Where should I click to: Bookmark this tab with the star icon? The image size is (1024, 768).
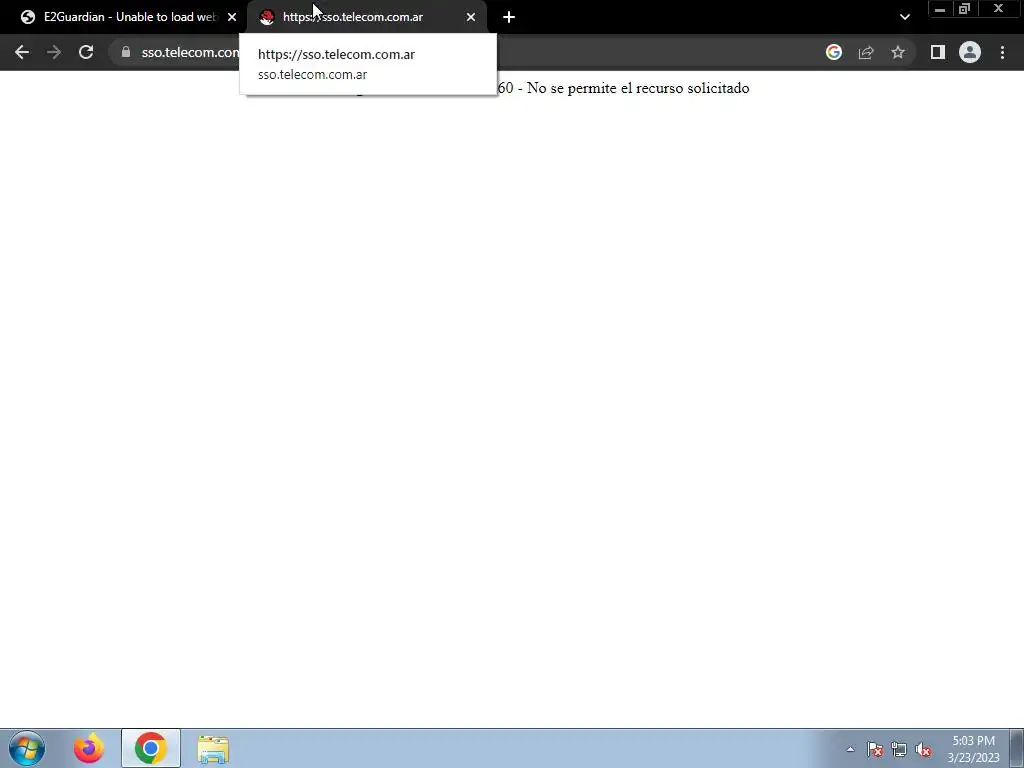[898, 52]
